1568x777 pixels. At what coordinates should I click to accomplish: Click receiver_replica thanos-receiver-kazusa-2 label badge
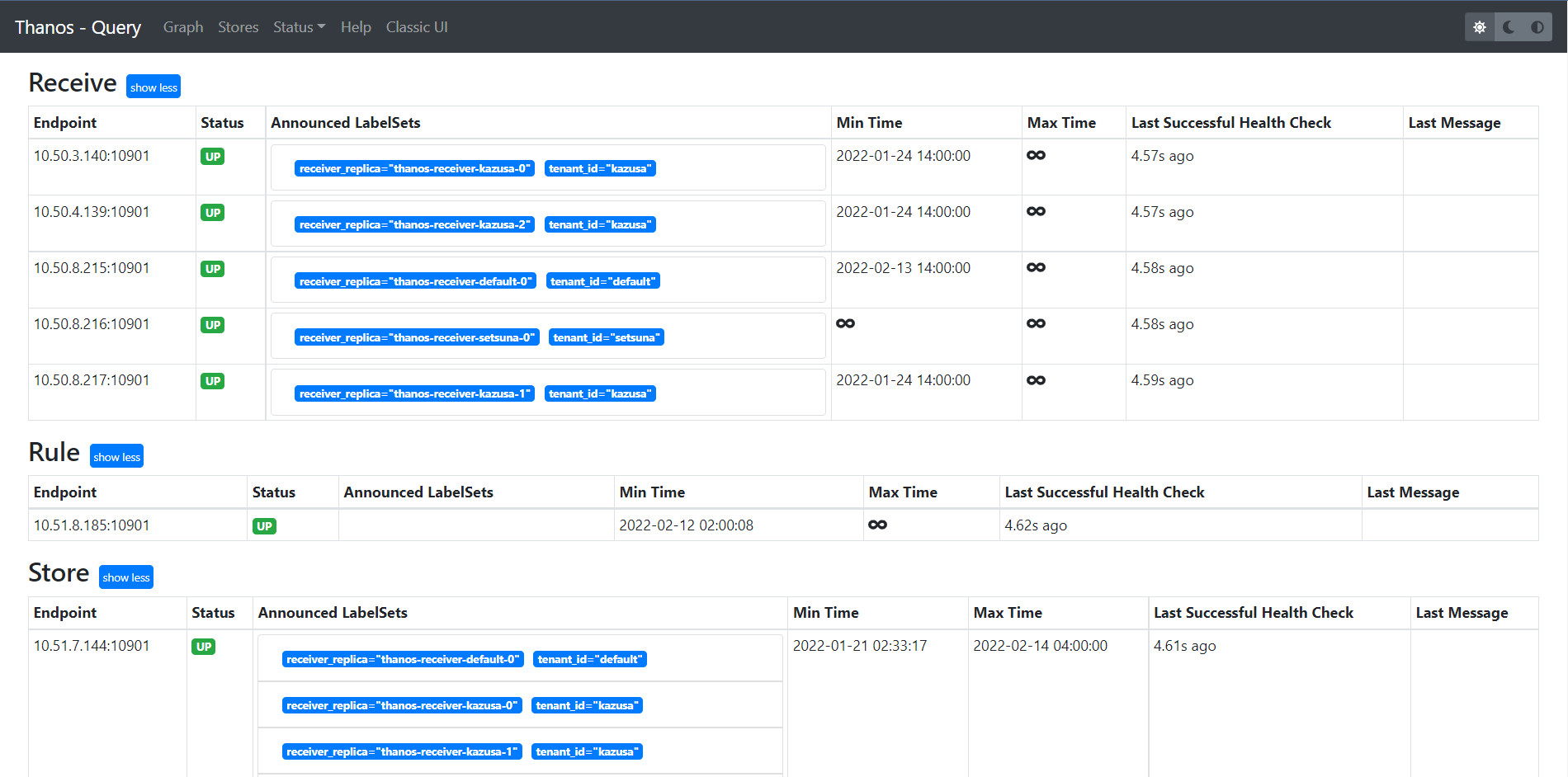[x=414, y=224]
